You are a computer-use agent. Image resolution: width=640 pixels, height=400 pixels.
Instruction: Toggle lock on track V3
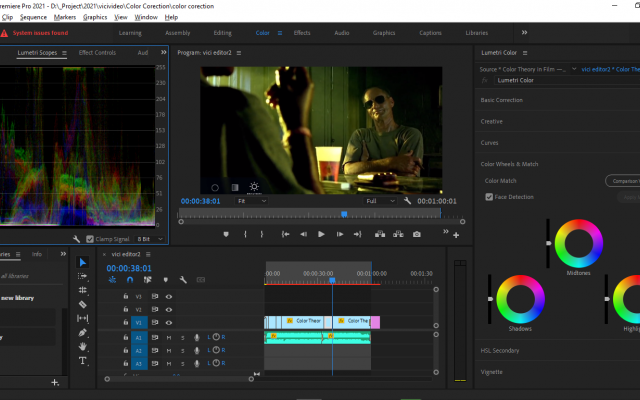(126, 296)
